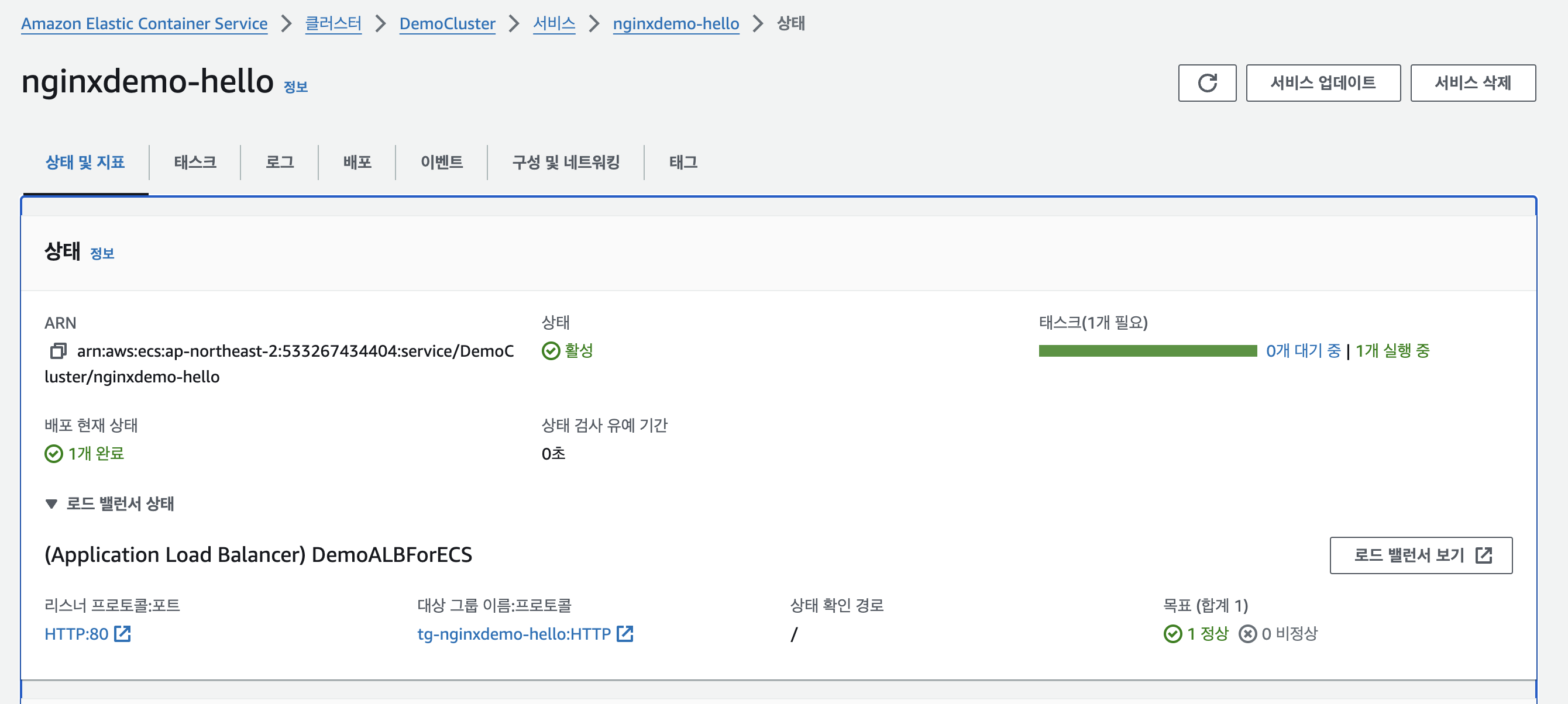Click the green check icon beside 활성

[550, 351]
